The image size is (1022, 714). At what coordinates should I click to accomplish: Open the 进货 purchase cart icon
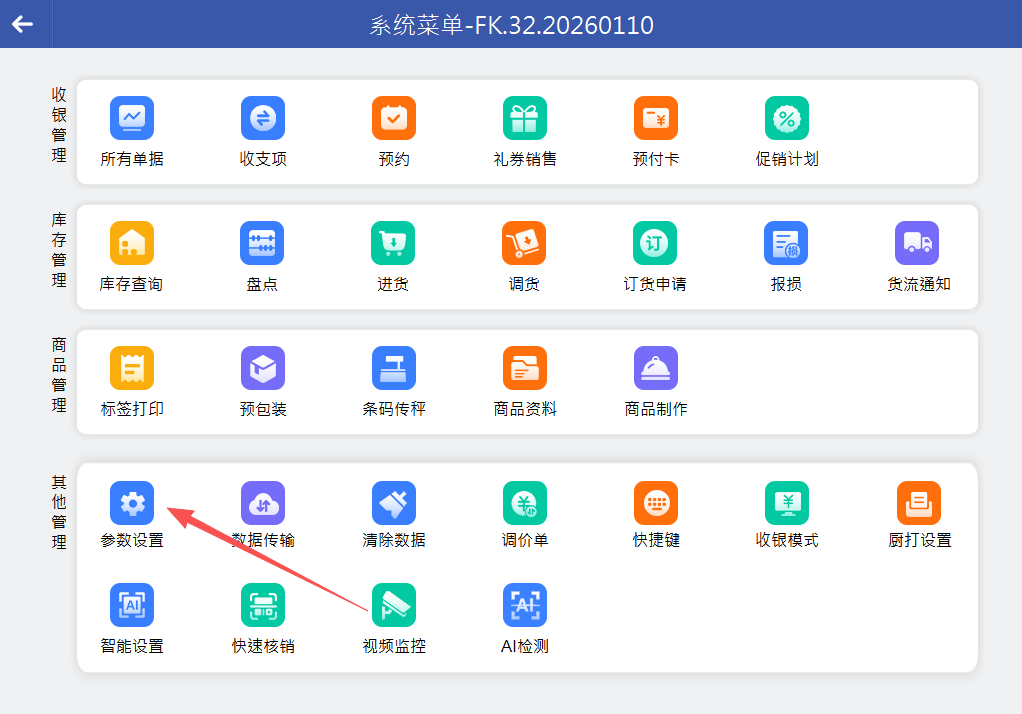[x=394, y=243]
